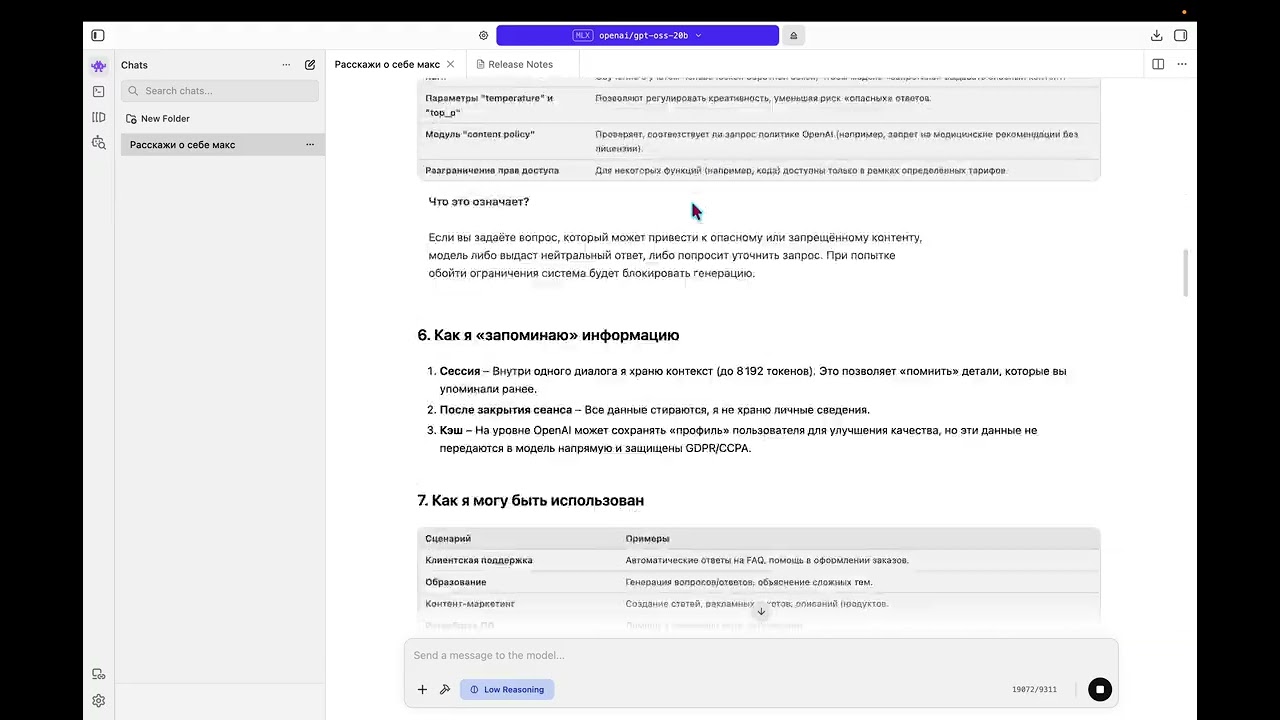The height and width of the screenshot is (720, 1280).
Task: Open the LM Link device icon
Action: [x=99, y=674]
